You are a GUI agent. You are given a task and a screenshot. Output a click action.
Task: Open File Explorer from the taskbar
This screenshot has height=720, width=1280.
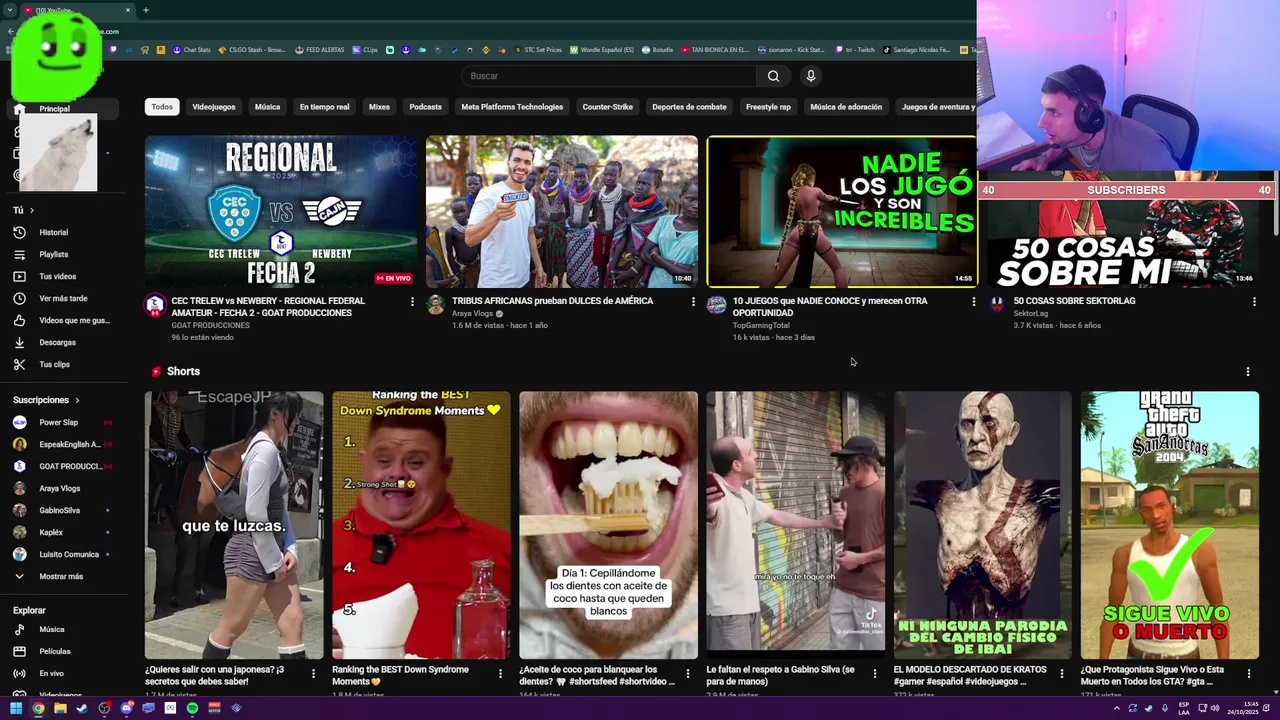pyautogui.click(x=60, y=708)
